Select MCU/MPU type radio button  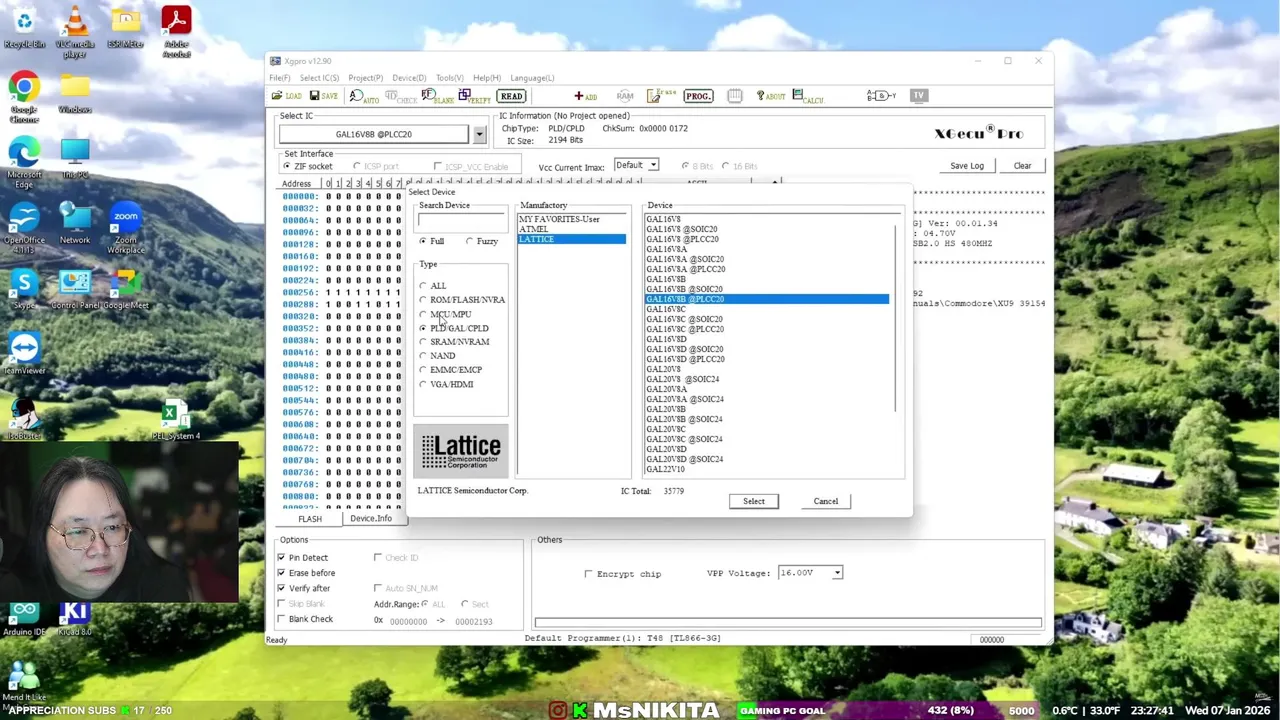tap(423, 315)
